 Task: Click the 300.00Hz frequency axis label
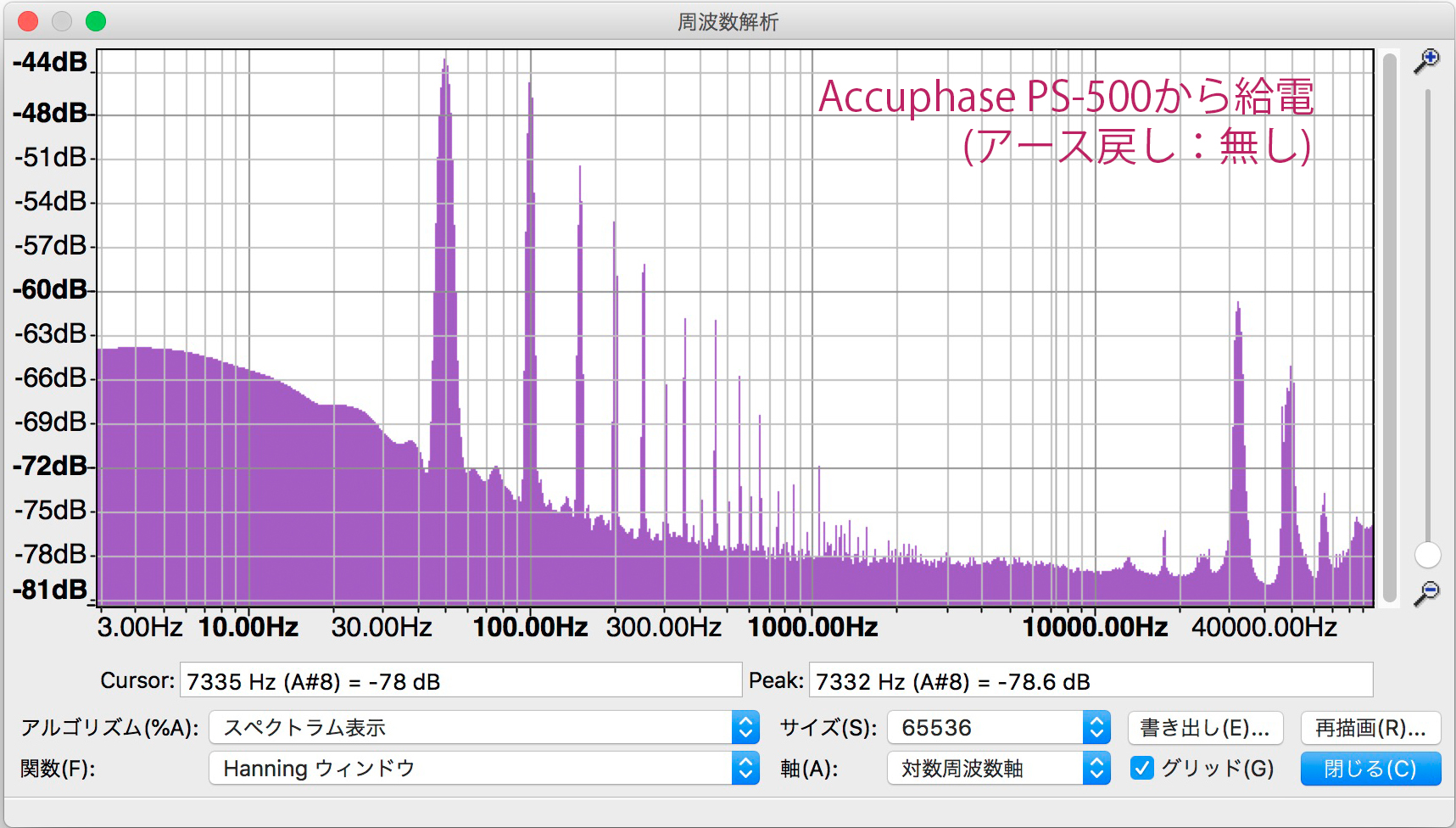coord(664,627)
